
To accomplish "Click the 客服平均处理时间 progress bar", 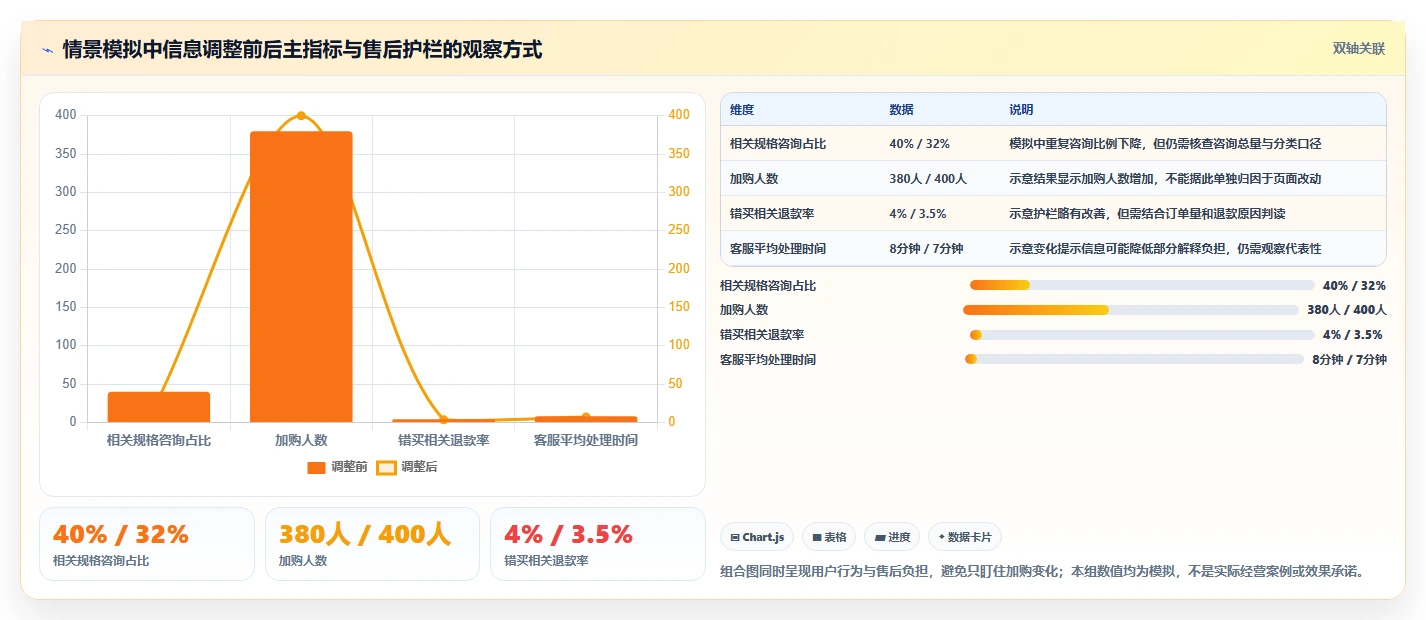I will tap(1135, 359).
